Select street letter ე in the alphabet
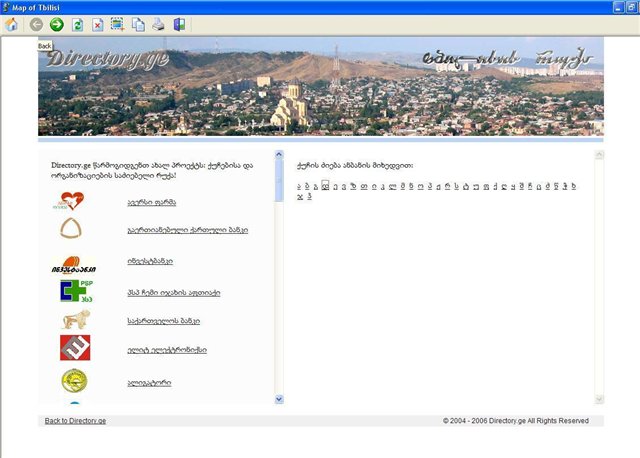Screen dimensions: 640x458 click(x=336, y=187)
